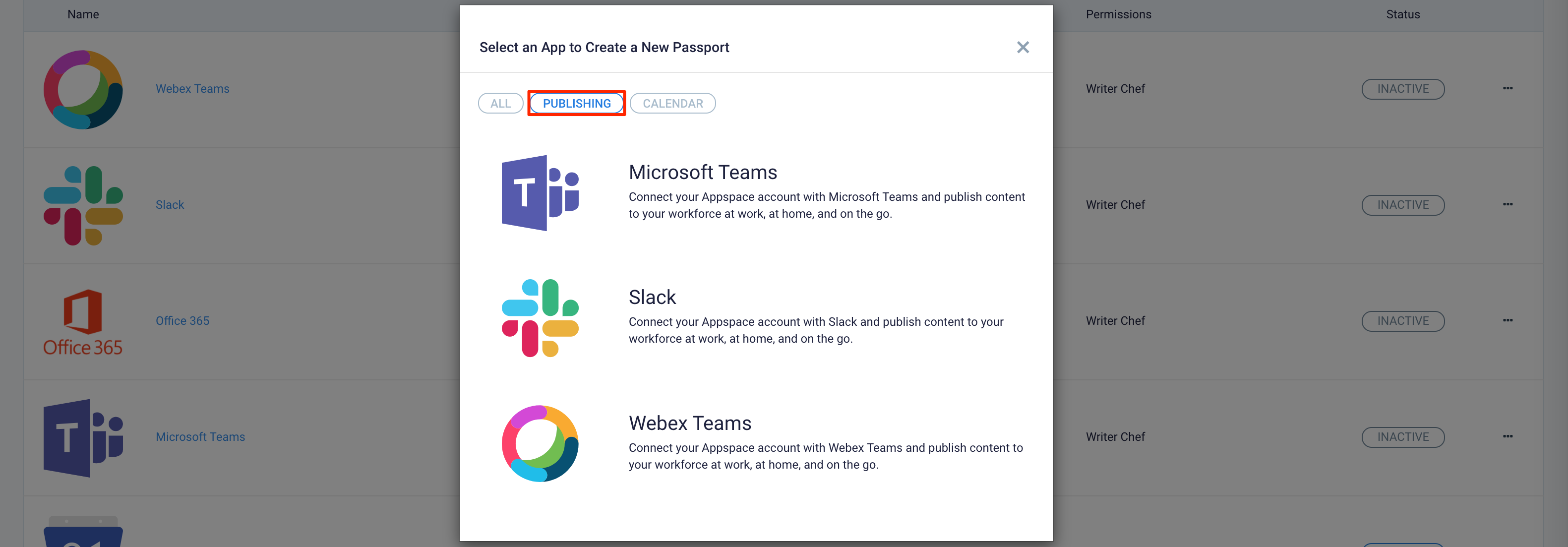Select the CALENDAR filter tab

tap(672, 103)
